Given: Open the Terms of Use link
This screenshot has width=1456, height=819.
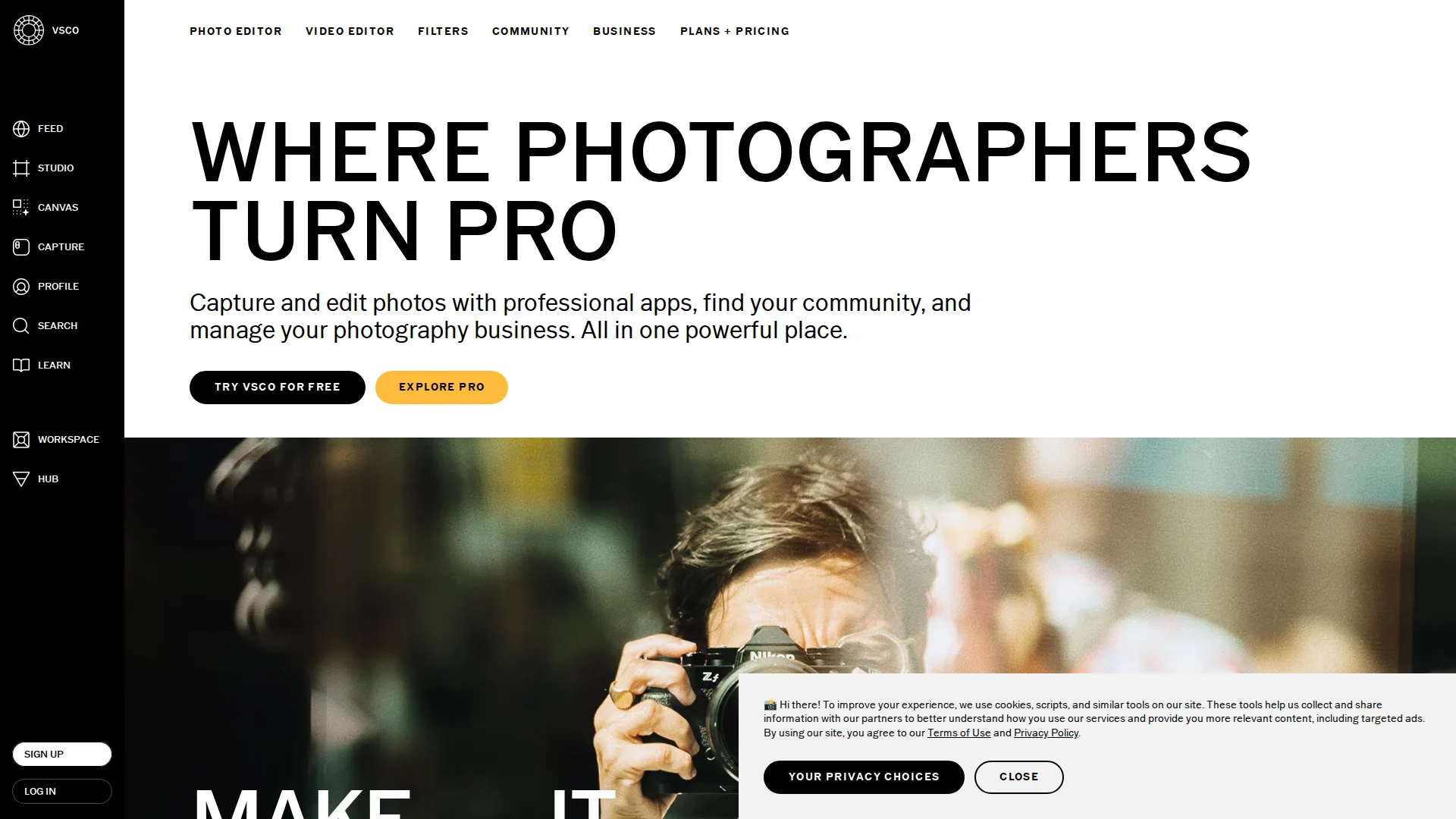Looking at the screenshot, I should tap(959, 733).
